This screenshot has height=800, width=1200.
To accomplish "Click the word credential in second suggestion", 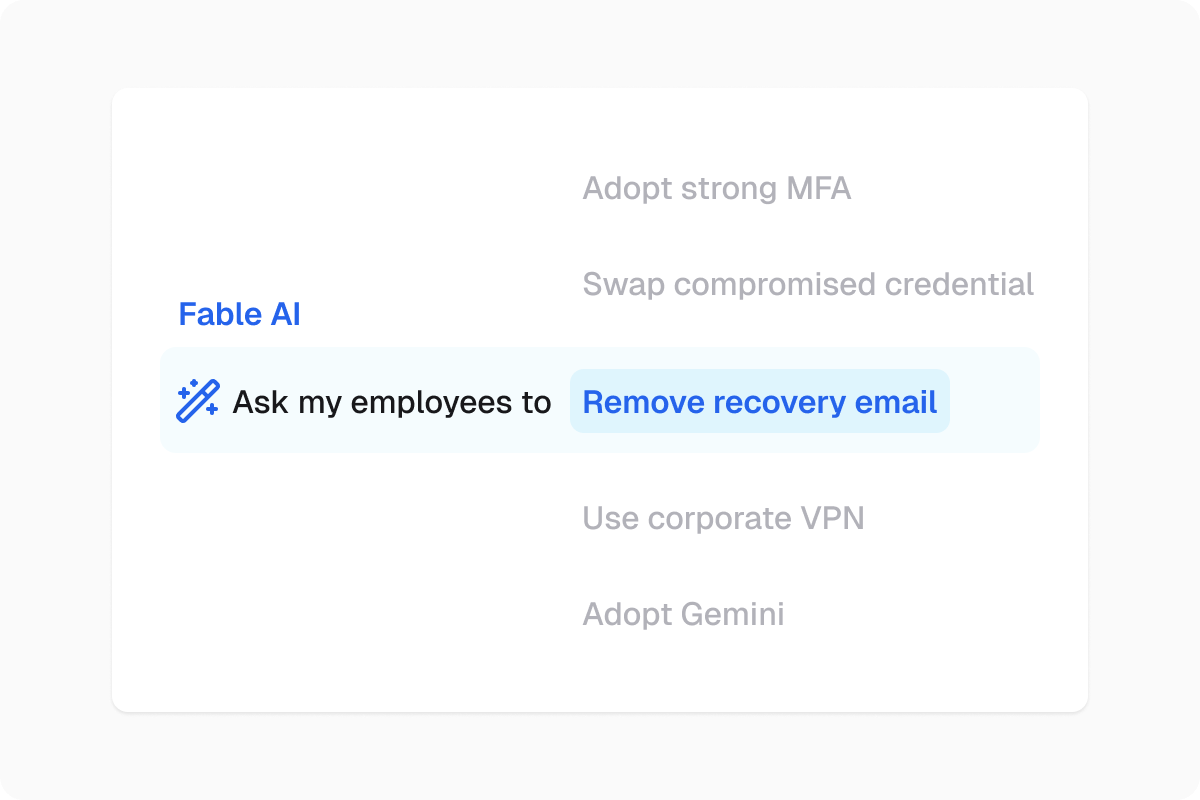I will 945,284.
